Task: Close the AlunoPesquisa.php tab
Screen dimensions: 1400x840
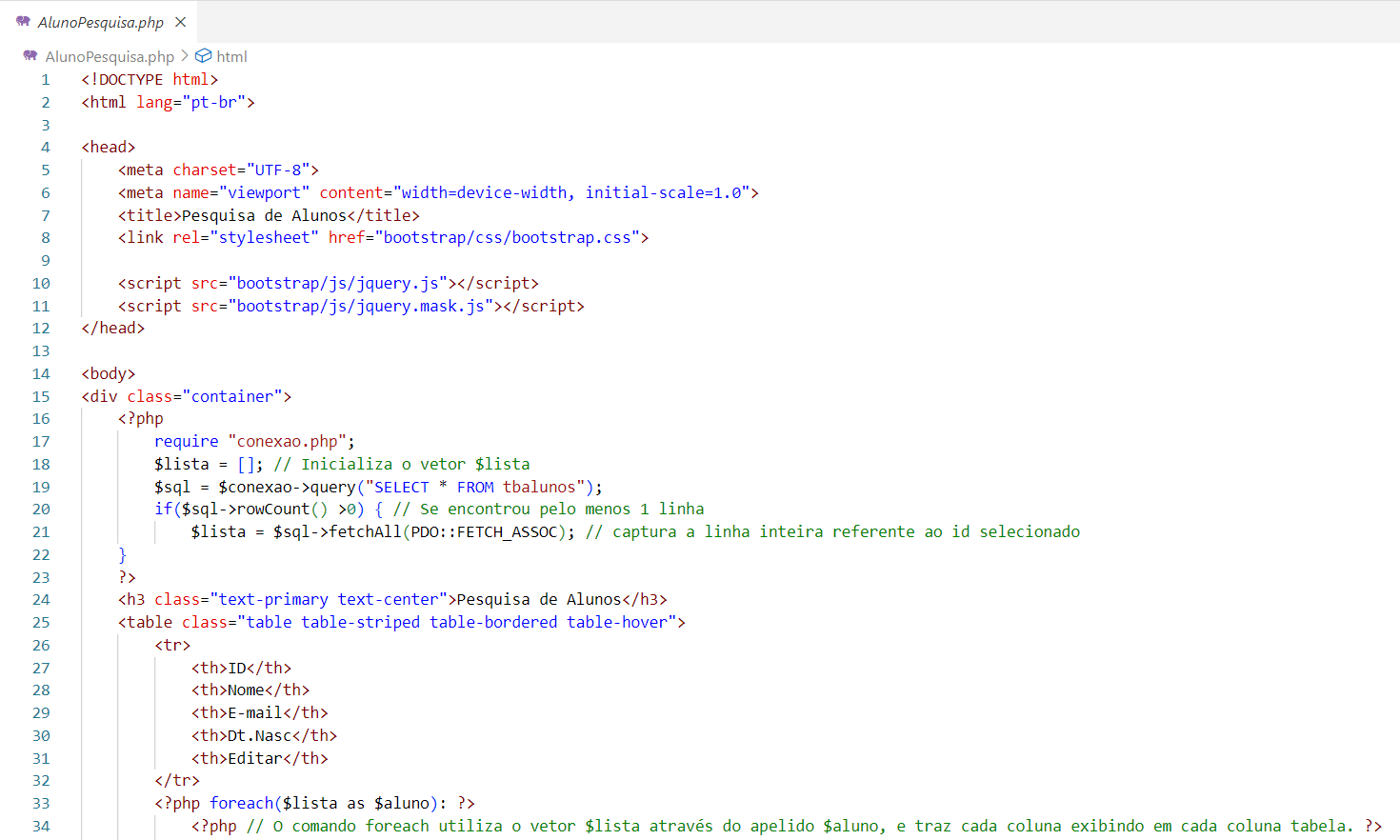Action: tap(181, 22)
